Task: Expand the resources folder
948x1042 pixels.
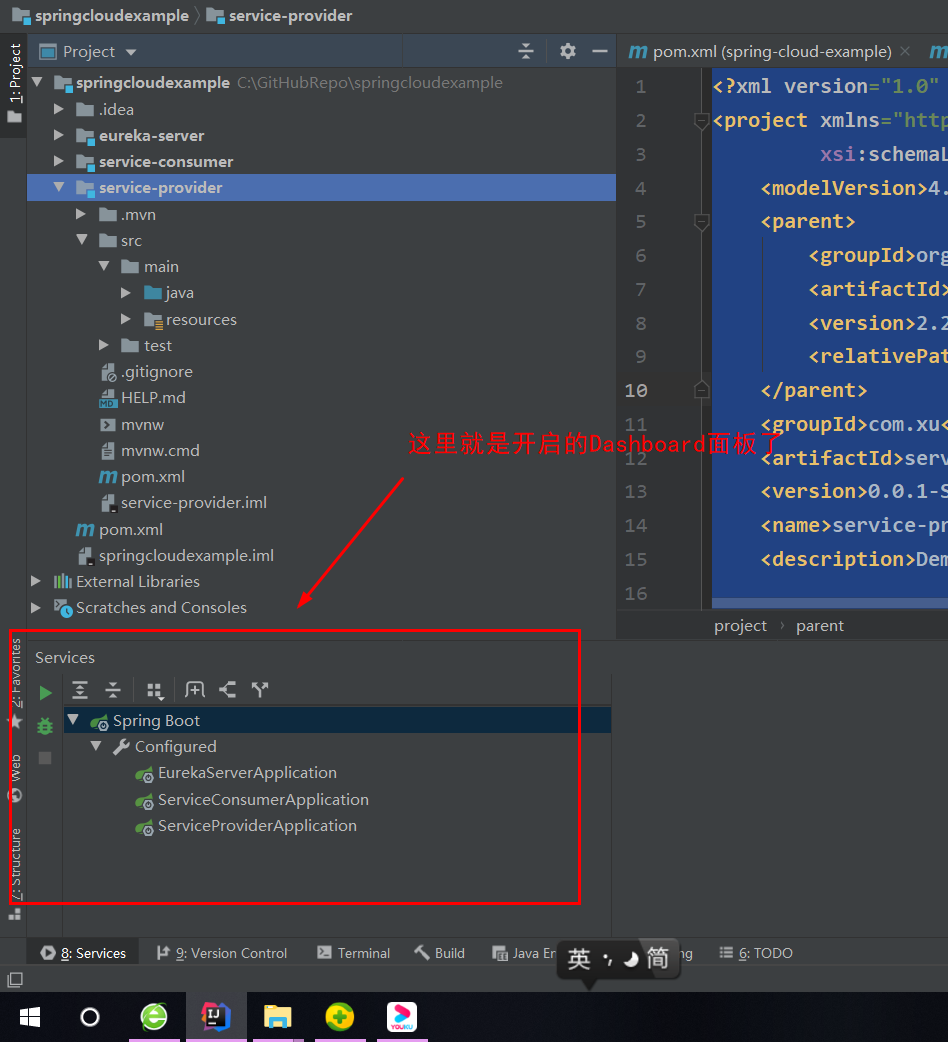Action: point(126,320)
